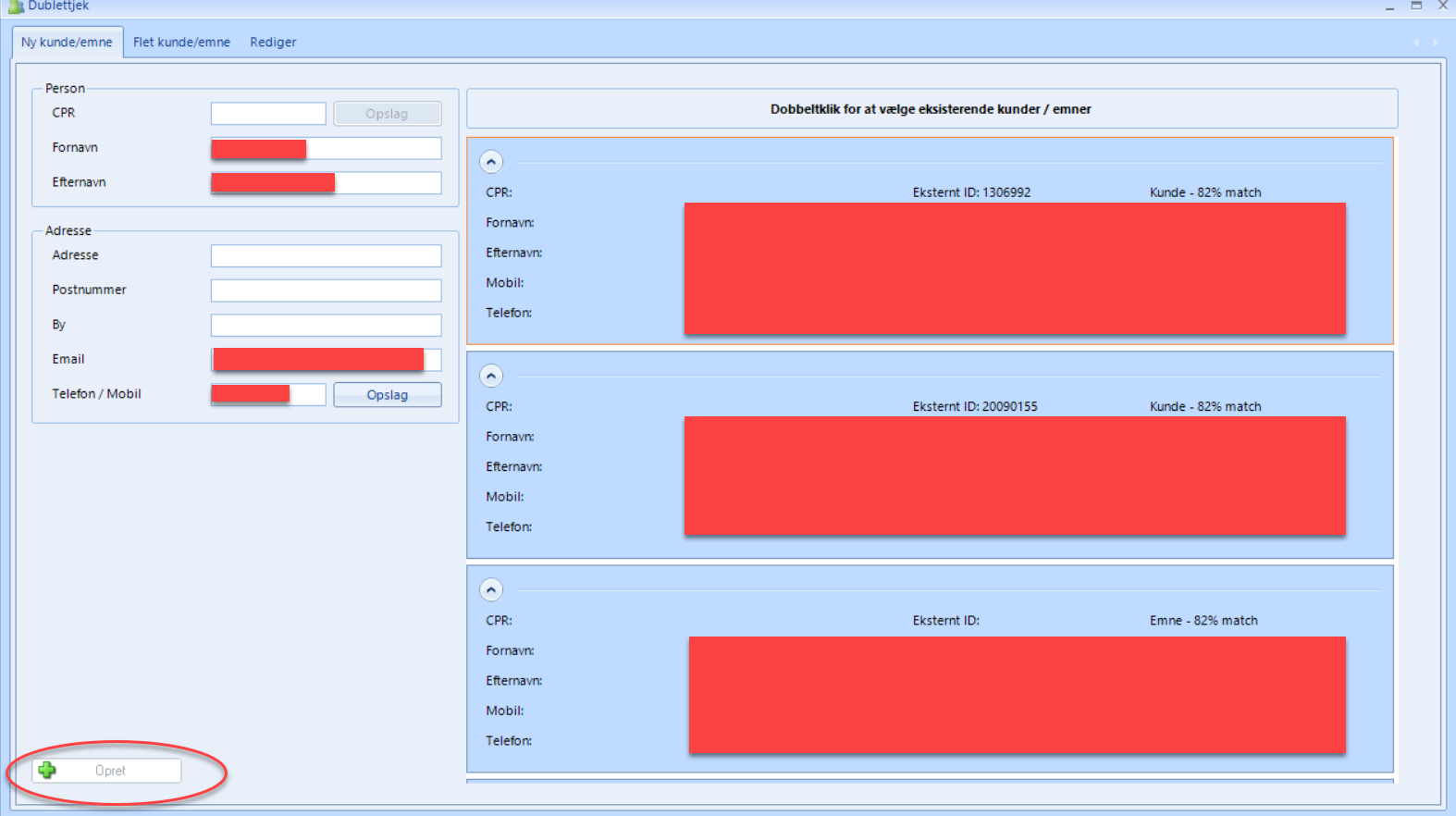Click the left tab scroll arrow
1456x816 pixels.
1416,43
